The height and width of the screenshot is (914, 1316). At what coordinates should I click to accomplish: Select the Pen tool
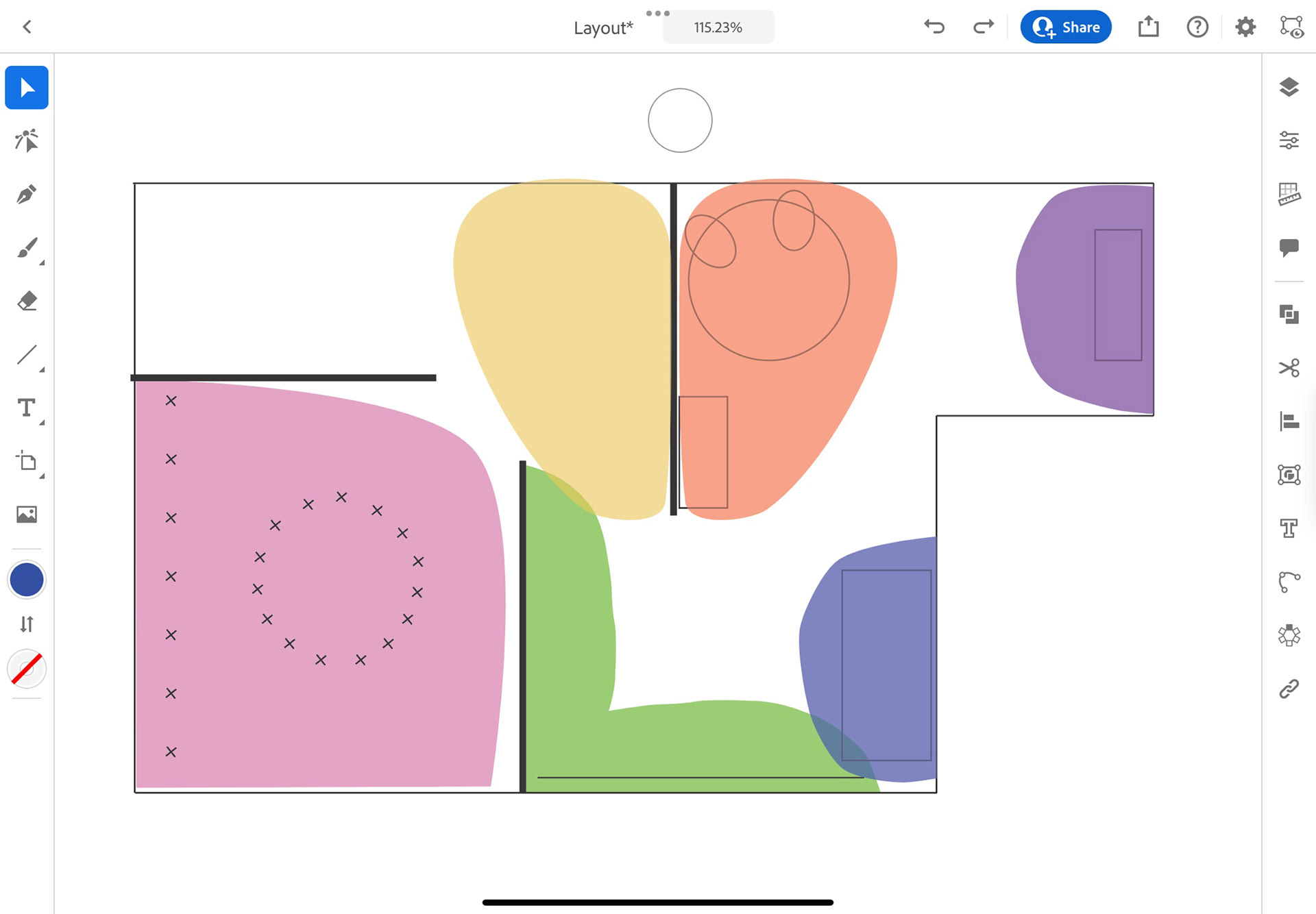tap(26, 195)
